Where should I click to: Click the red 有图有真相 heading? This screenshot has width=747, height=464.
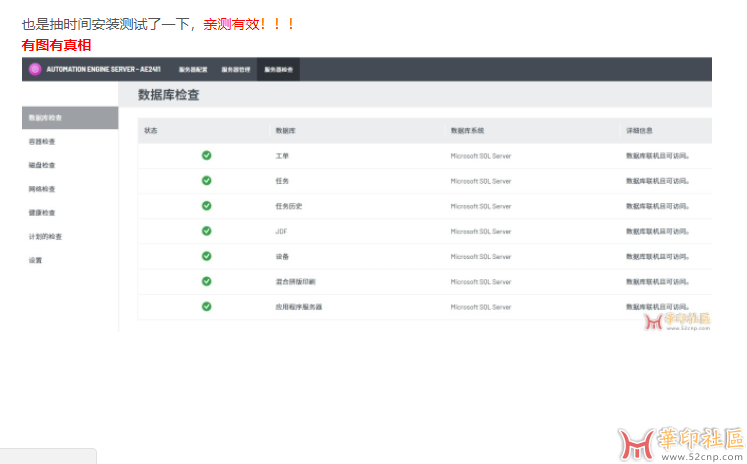56,45
